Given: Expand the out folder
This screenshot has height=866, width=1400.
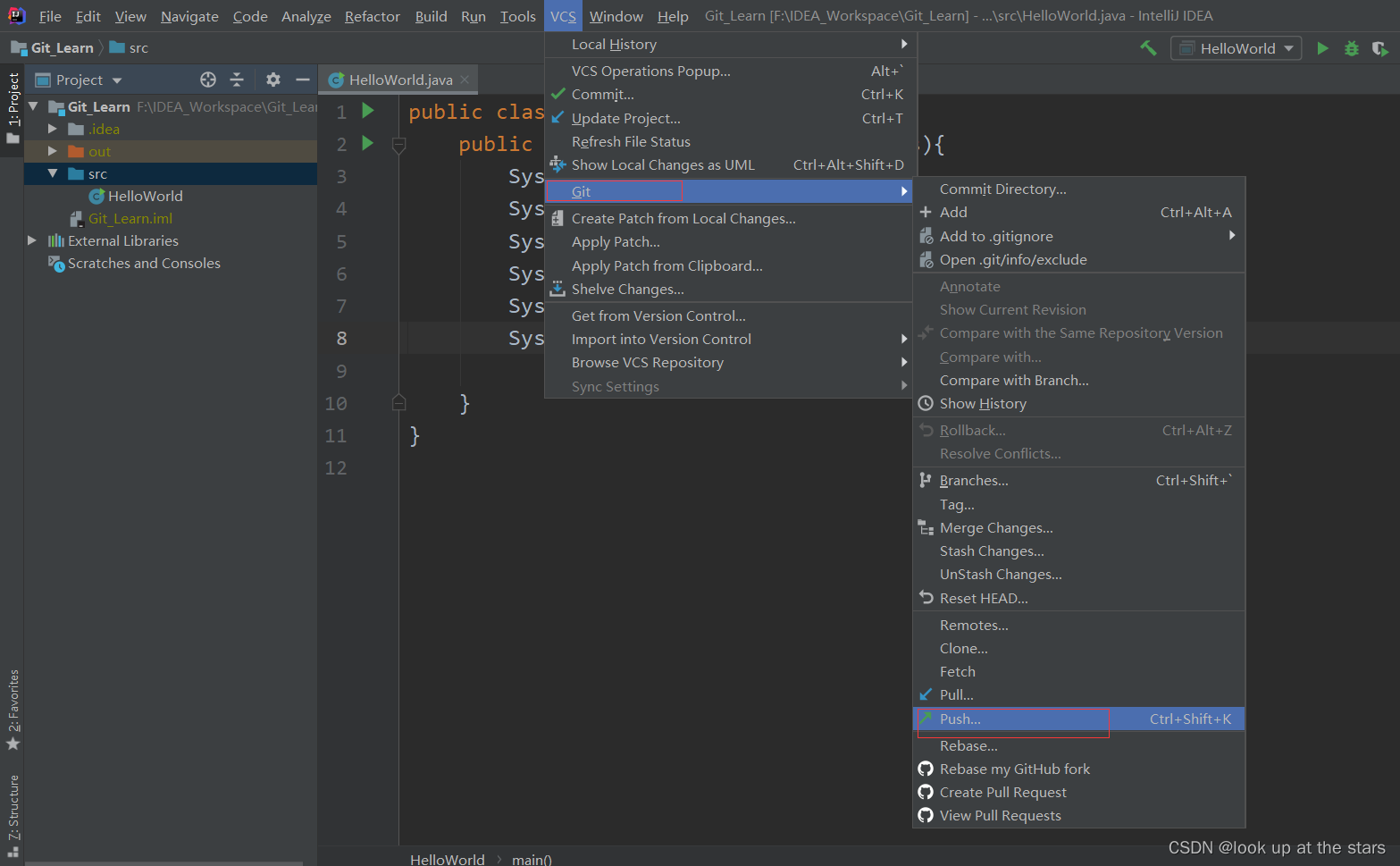Looking at the screenshot, I should [x=53, y=151].
